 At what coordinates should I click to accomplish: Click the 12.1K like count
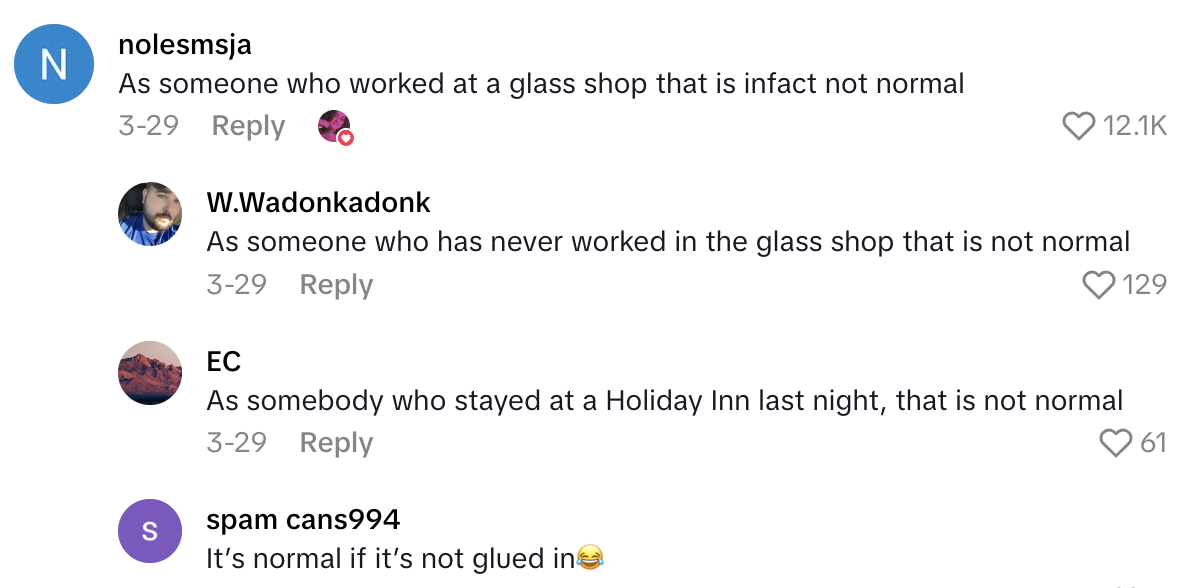[x=1134, y=126]
